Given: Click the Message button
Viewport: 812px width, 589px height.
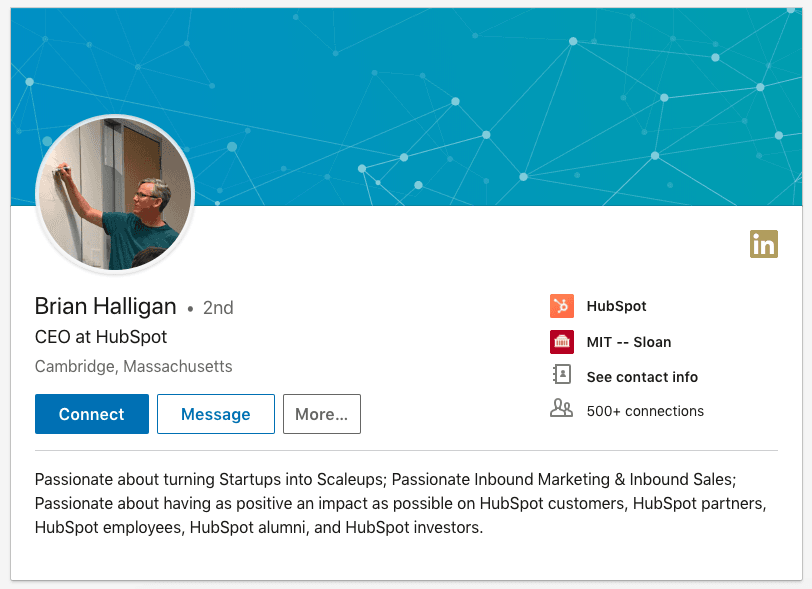Looking at the screenshot, I should pos(215,413).
